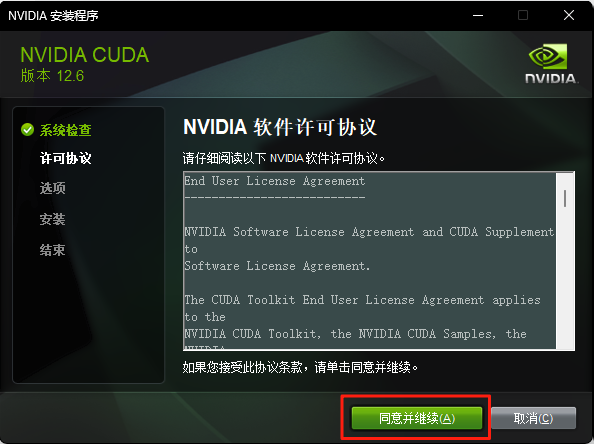This screenshot has width=594, height=444.
Task: Click the 请仔细阅读以下 instruction text
Action: click(284, 158)
